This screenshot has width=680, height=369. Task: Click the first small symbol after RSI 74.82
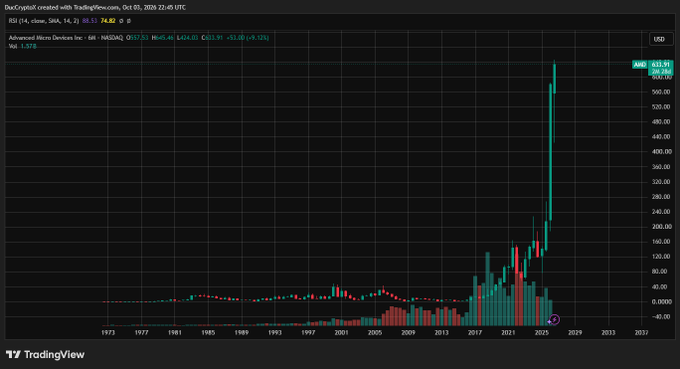(x=121, y=21)
